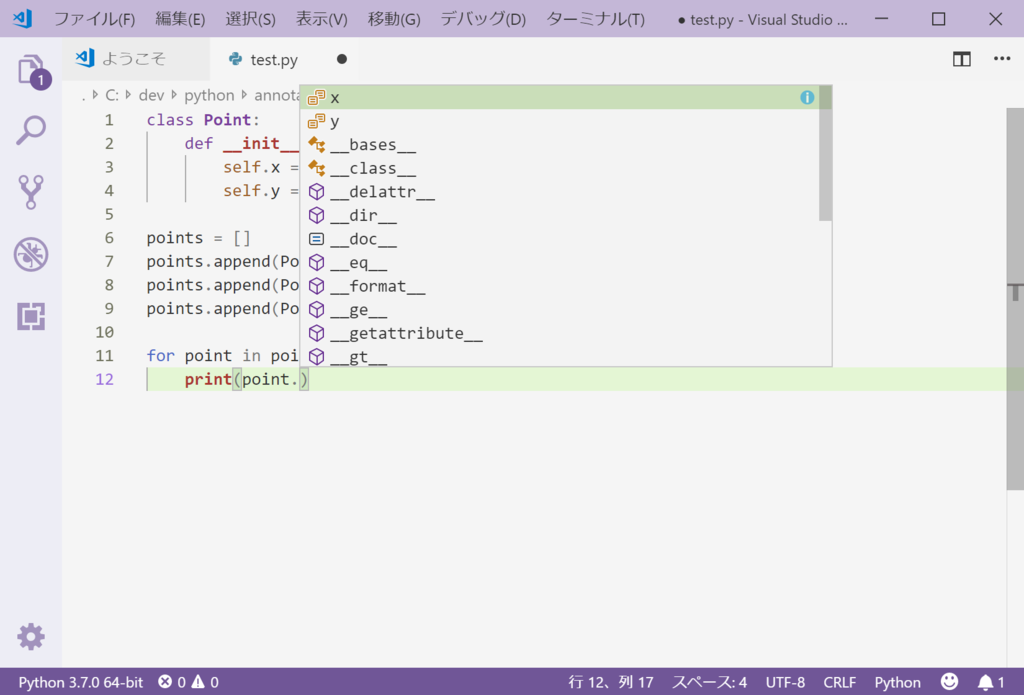This screenshot has height=695, width=1024.
Task: Select __format__ in the suggestion list
Action: (x=560, y=285)
